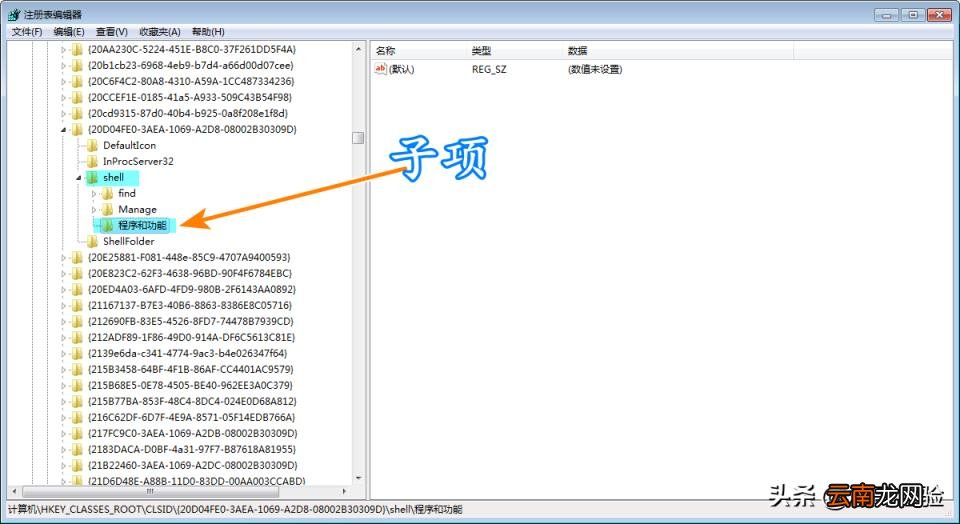Click the folder icon of {20C6F4C2-80A8-4310-A59A-1CC487334236}
This screenshot has width=960, height=524.
coord(77,81)
